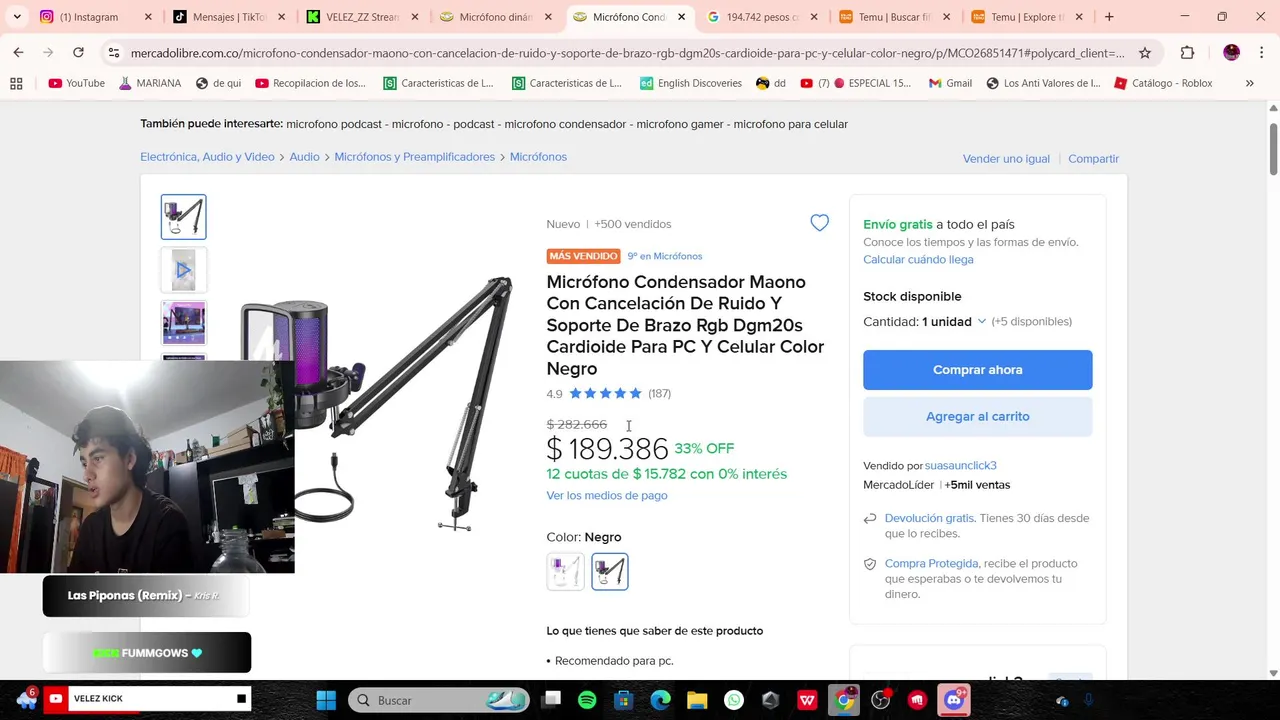The image size is (1280, 720).
Task: Click the (187) reviews count
Action: pos(659,393)
